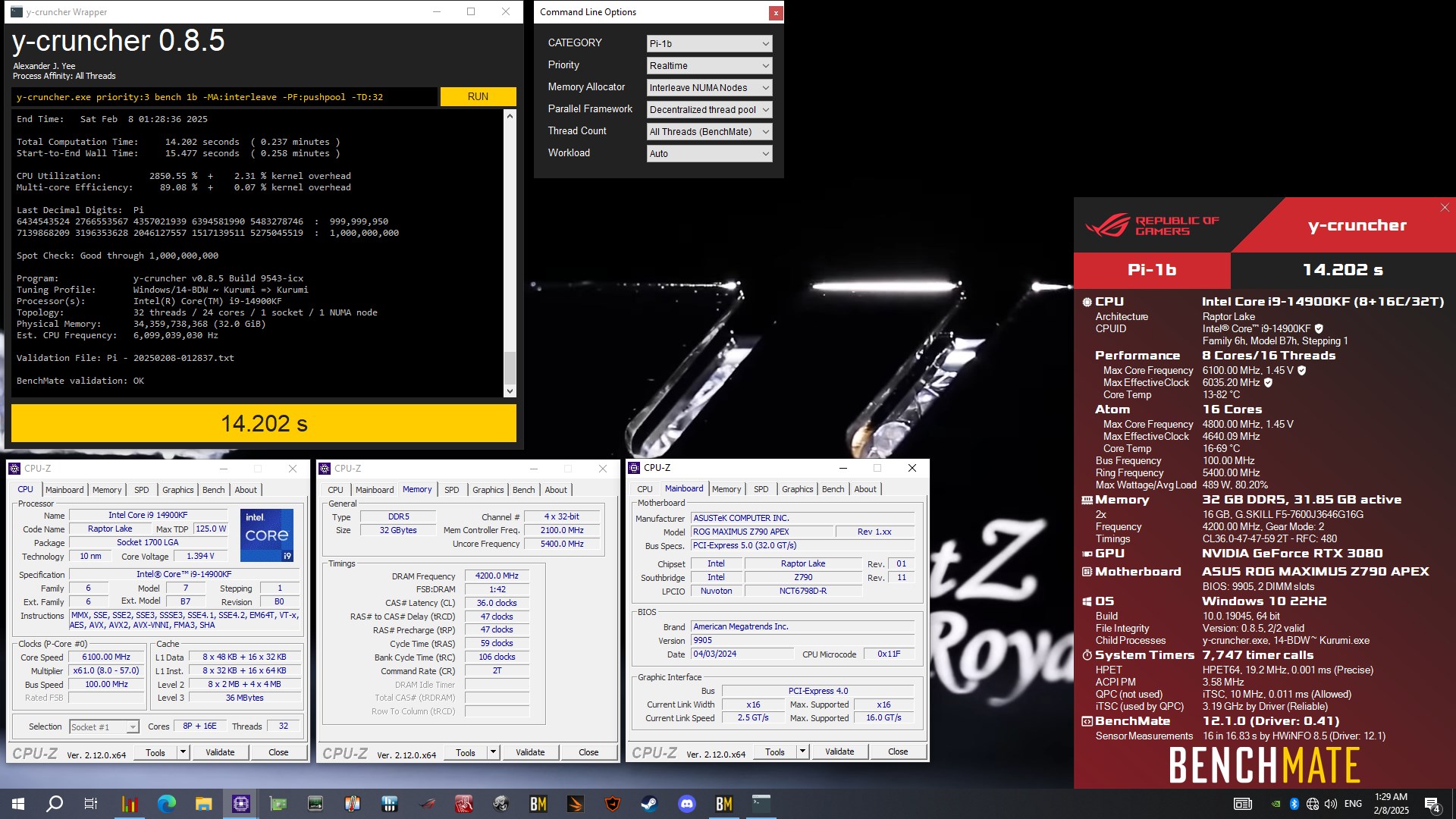Open Discord from the taskbar
This screenshot has width=1456, height=819.
[687, 804]
